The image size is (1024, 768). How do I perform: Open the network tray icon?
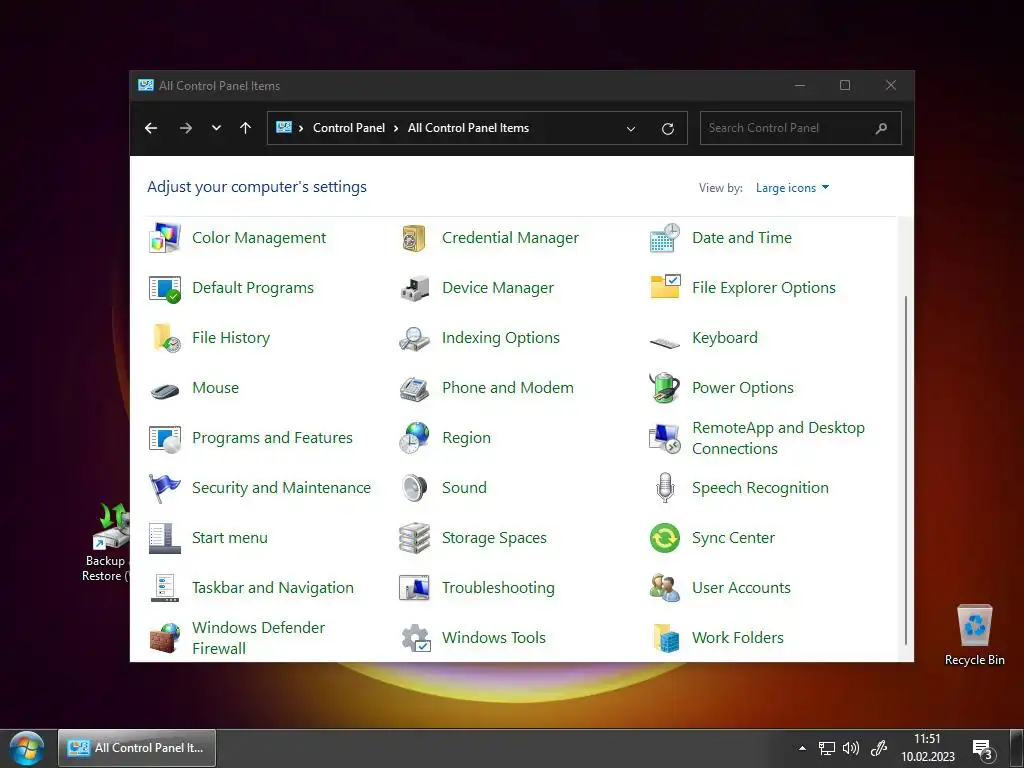[827, 748]
